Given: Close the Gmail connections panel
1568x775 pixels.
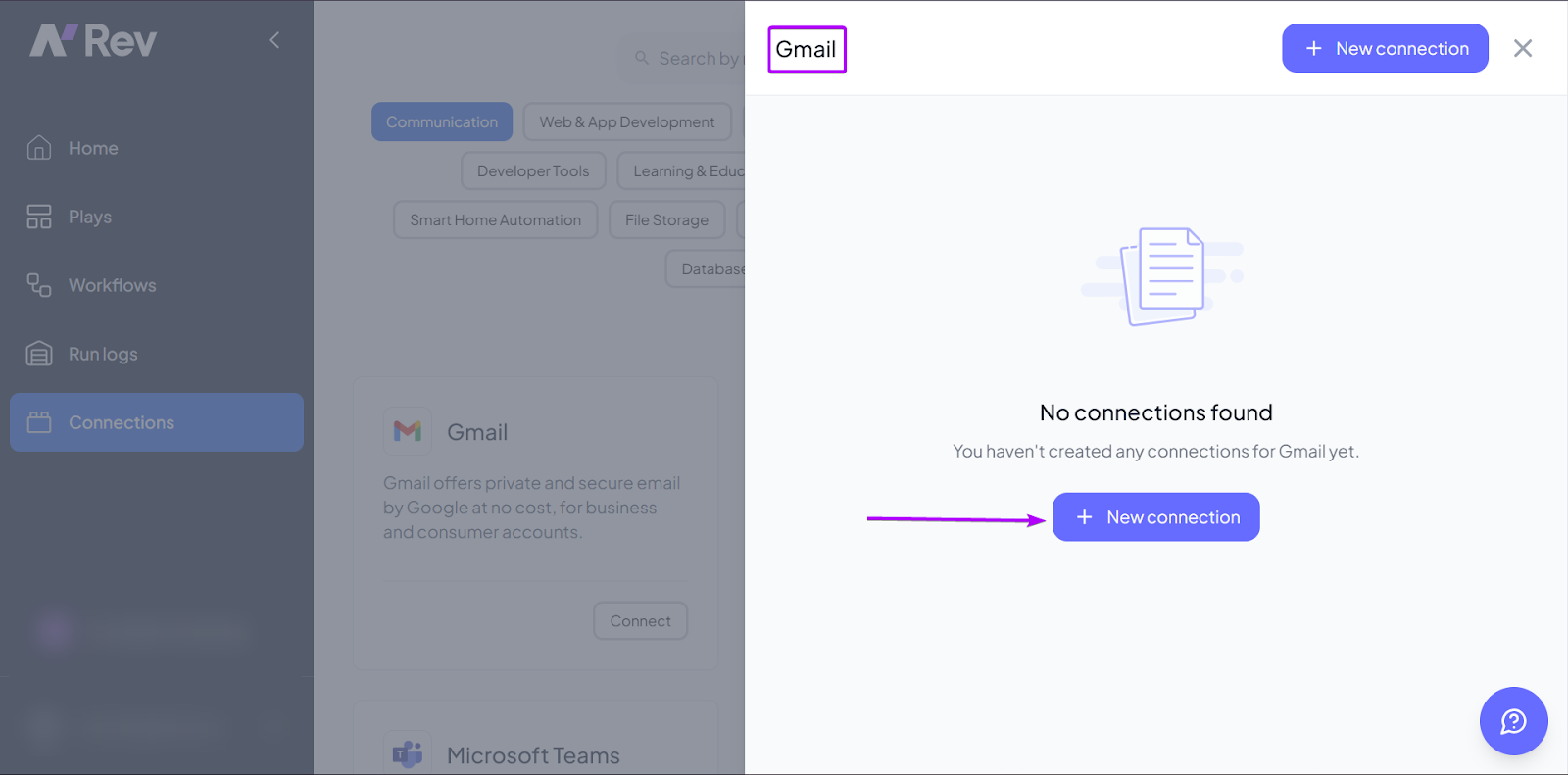Looking at the screenshot, I should (x=1523, y=48).
